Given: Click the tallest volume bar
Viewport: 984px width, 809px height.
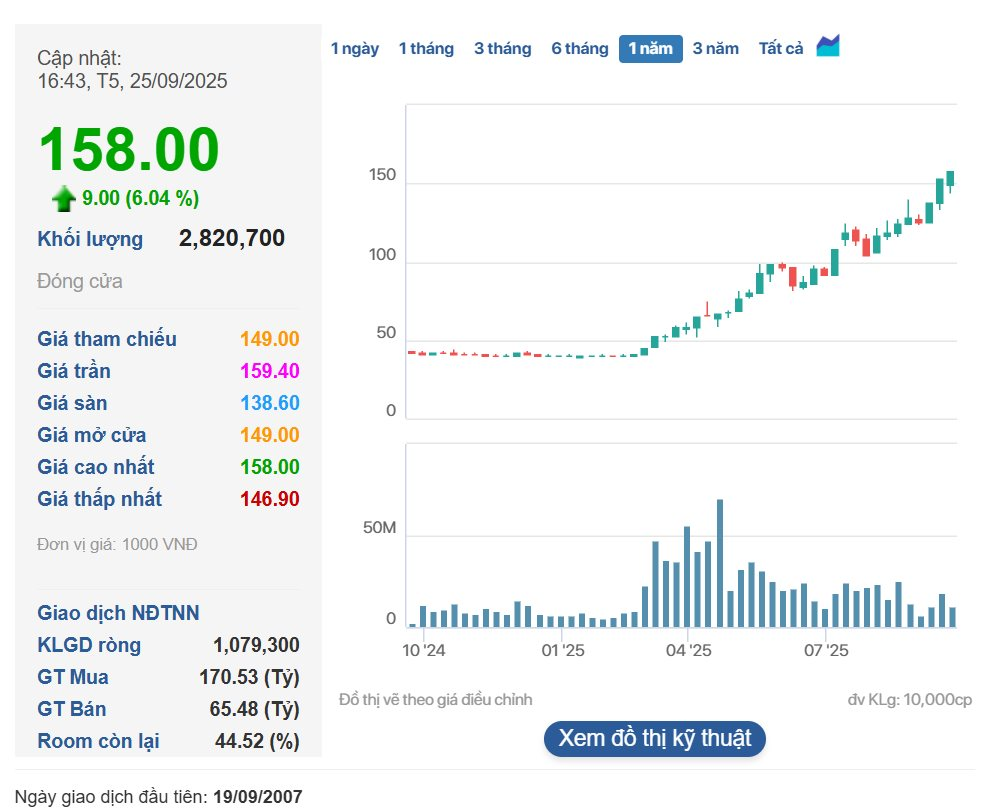Looking at the screenshot, I should click(x=720, y=563).
